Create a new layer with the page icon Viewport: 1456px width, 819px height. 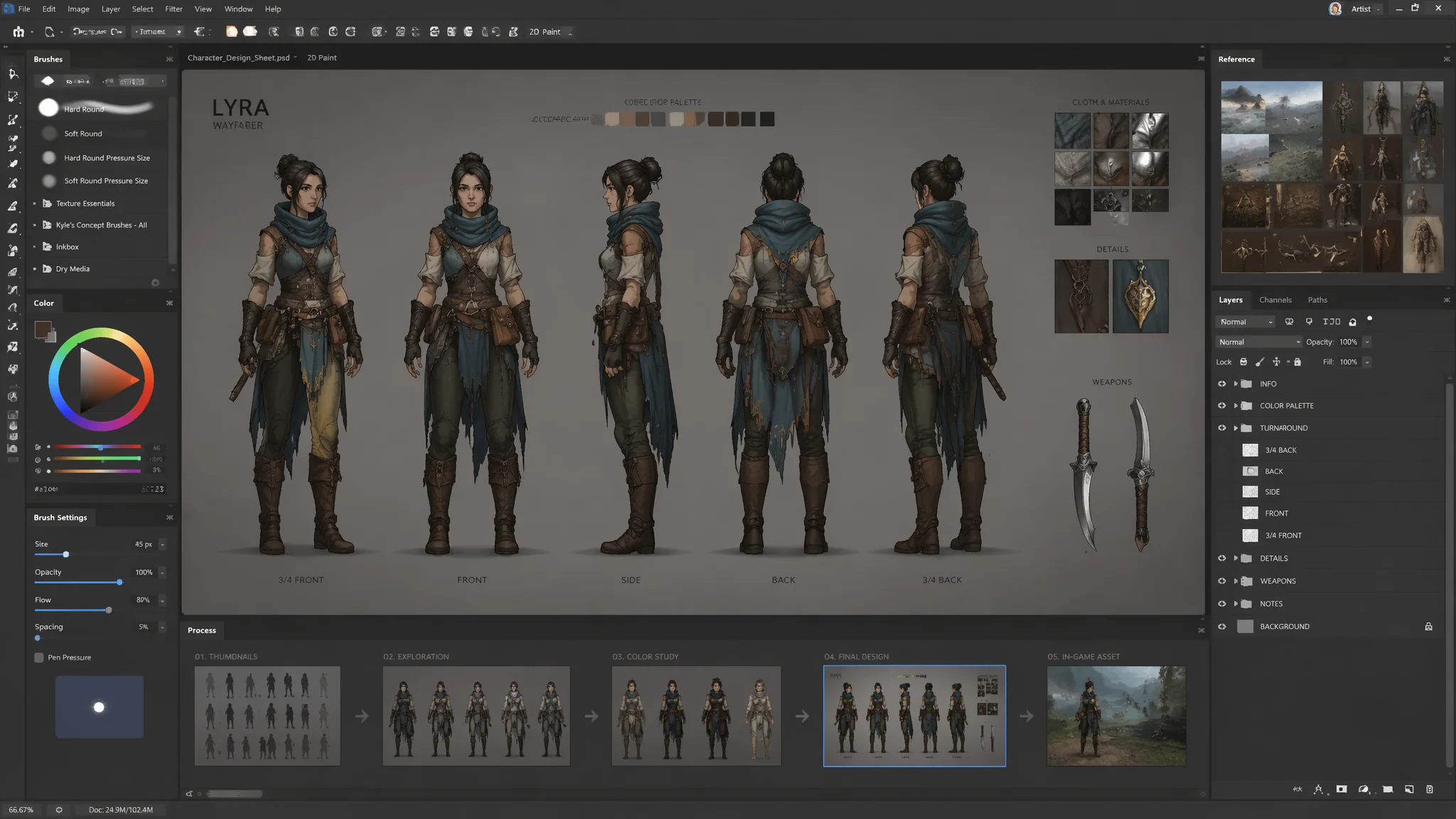[1409, 789]
